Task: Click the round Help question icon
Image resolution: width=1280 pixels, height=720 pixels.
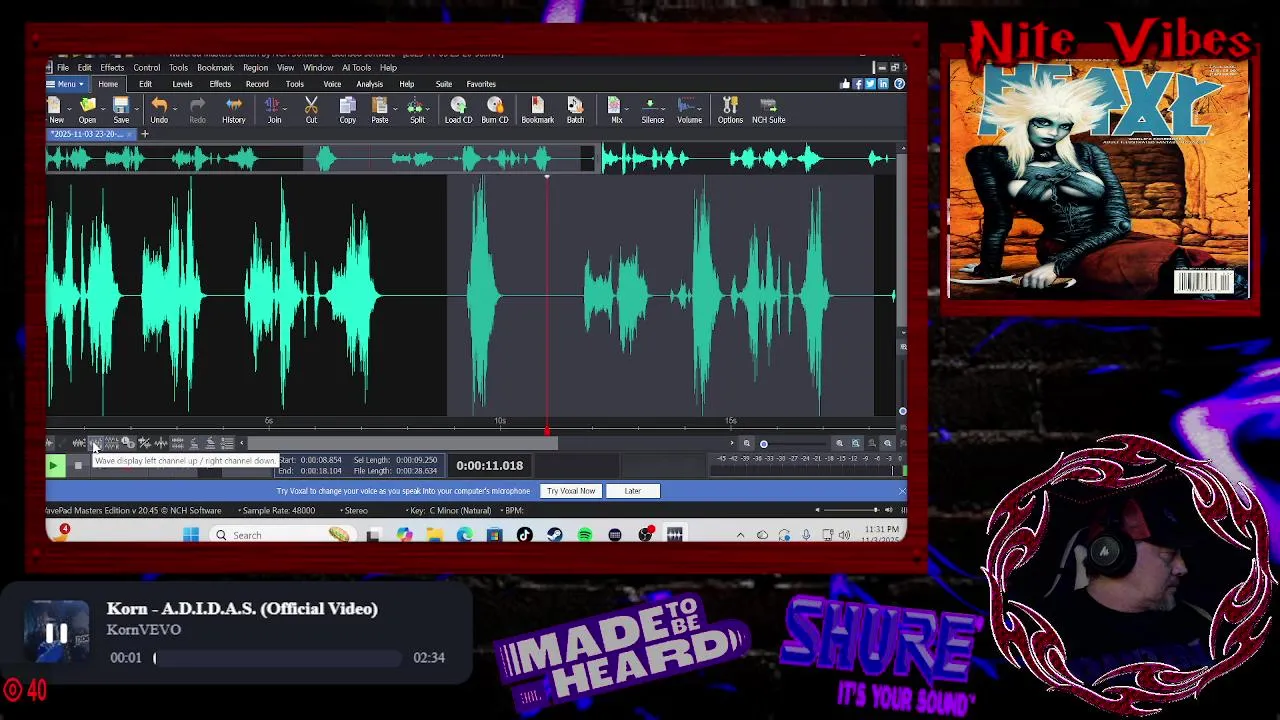Action: pyautogui.click(x=899, y=84)
